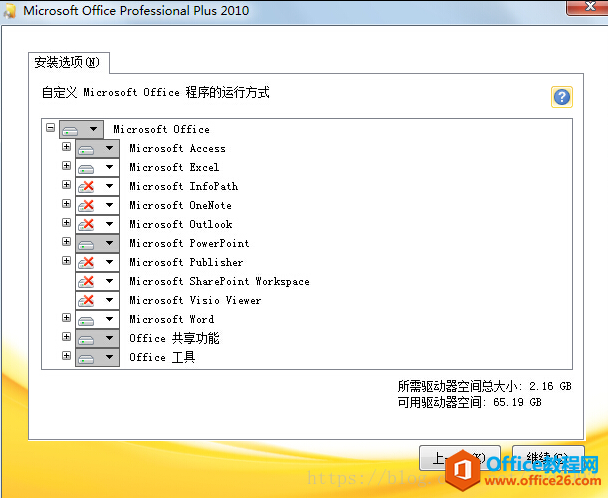Screen dimensions: 608x498
Task: Select the Microsoft Visio Viewer label
Action: click(x=195, y=300)
